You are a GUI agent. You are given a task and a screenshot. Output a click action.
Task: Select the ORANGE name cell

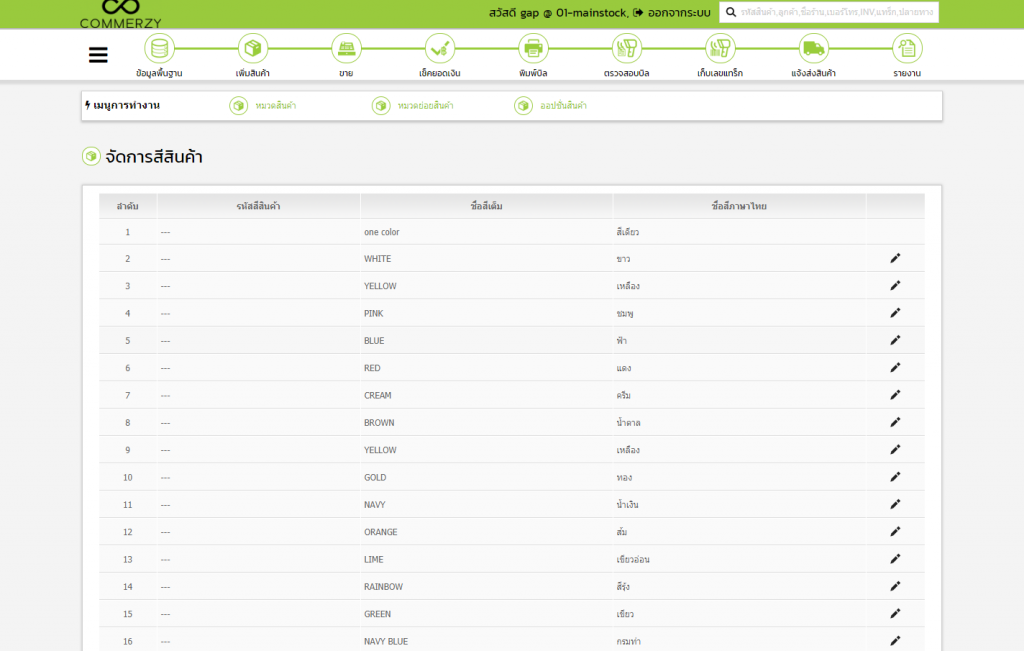click(487, 532)
